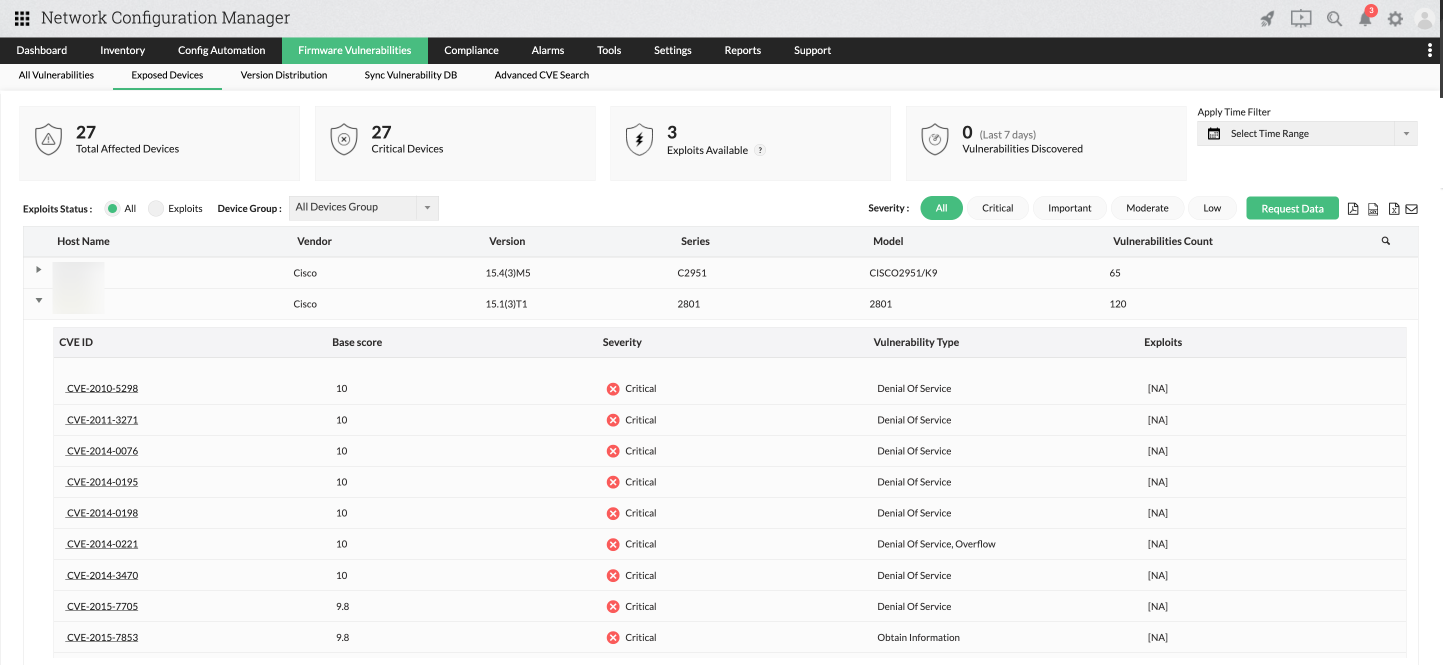The width and height of the screenshot is (1443, 665).
Task: Open the CVE-2014-0221 link
Action: pyautogui.click(x=102, y=544)
